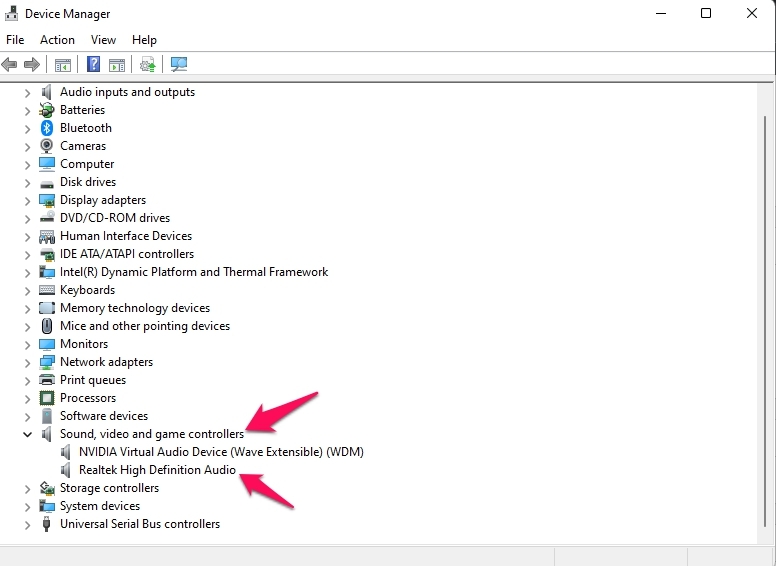Expand the Monitors node chevron
The image size is (776, 566).
27,344
